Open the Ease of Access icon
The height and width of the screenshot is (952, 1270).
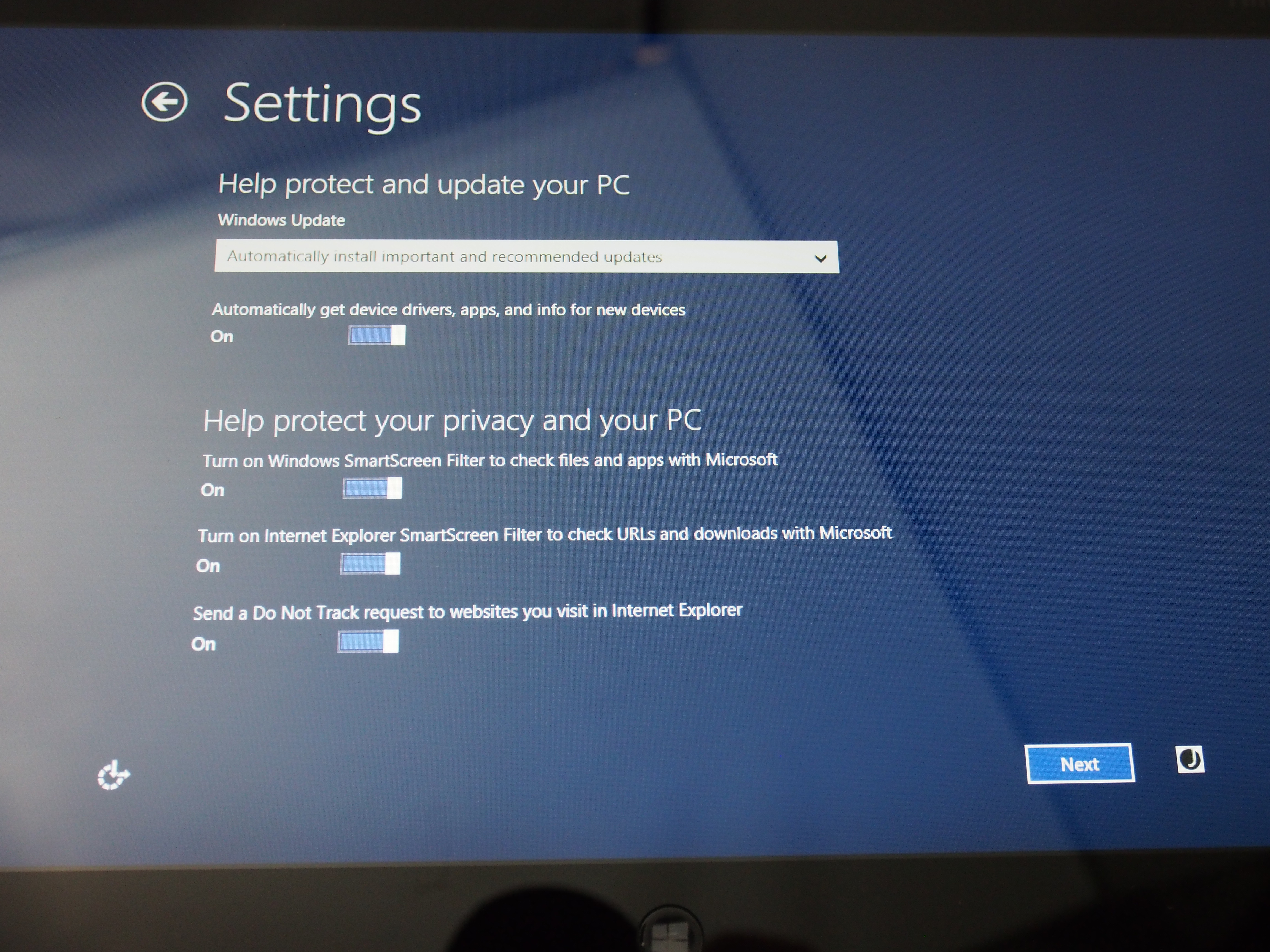[x=113, y=776]
